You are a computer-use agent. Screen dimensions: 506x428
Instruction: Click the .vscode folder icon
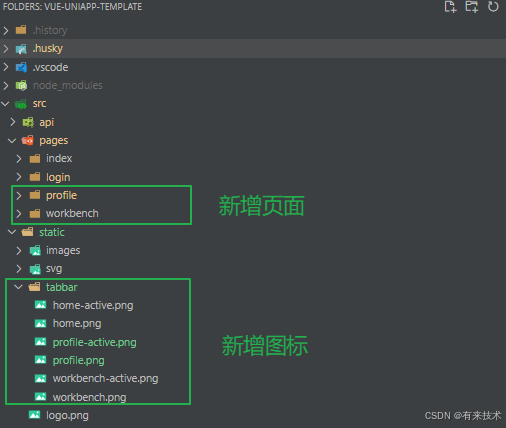(21, 67)
